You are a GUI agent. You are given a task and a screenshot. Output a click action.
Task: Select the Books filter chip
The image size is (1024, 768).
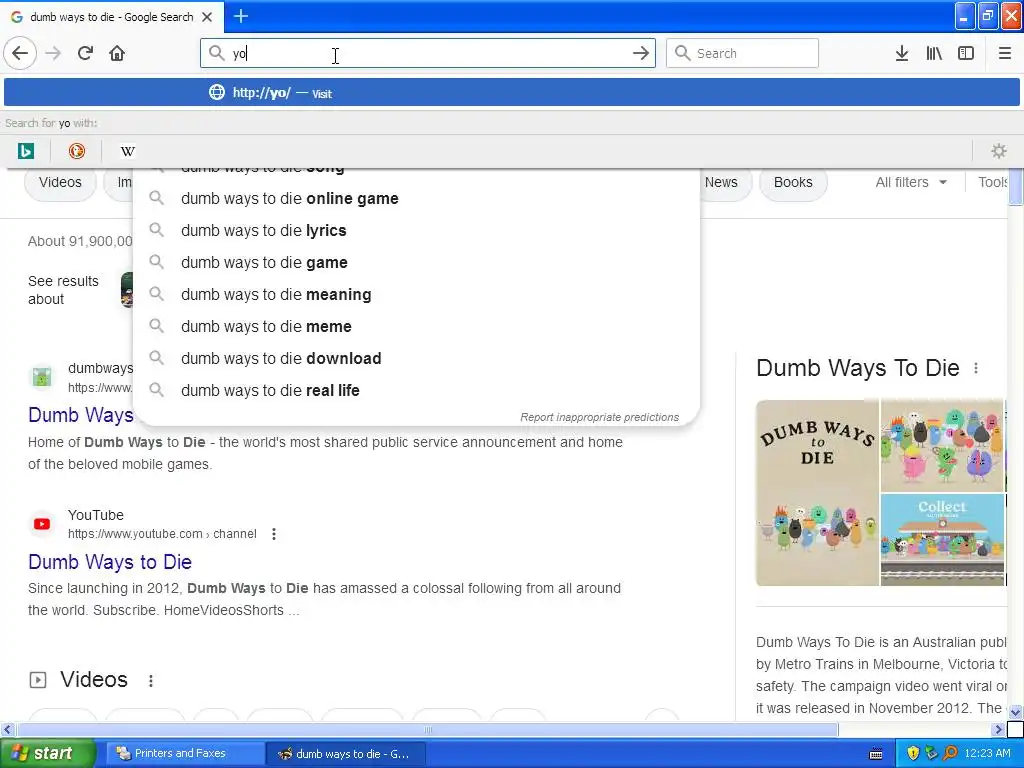(x=793, y=182)
